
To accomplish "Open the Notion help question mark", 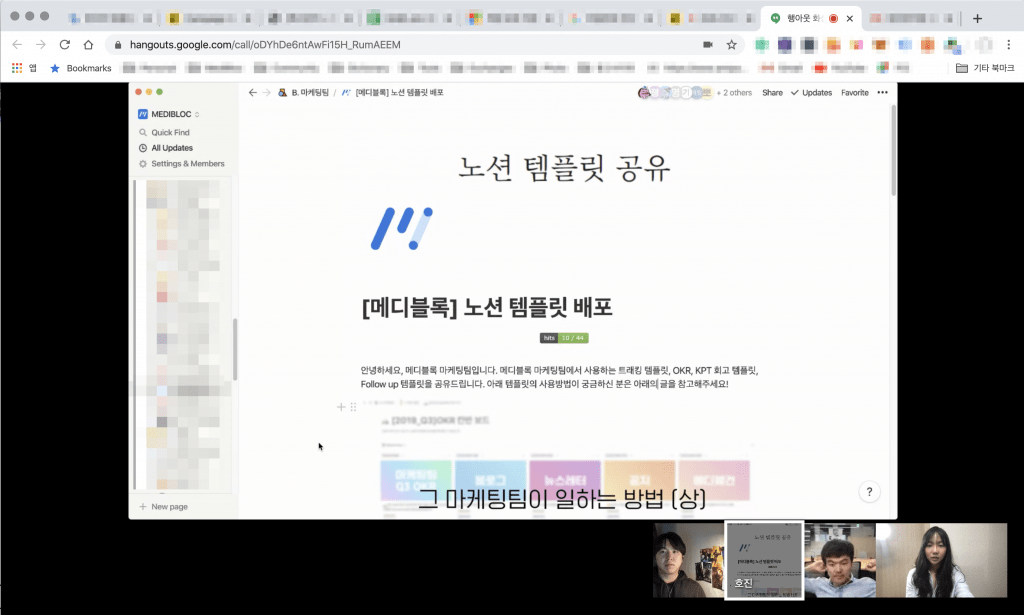I will (869, 492).
